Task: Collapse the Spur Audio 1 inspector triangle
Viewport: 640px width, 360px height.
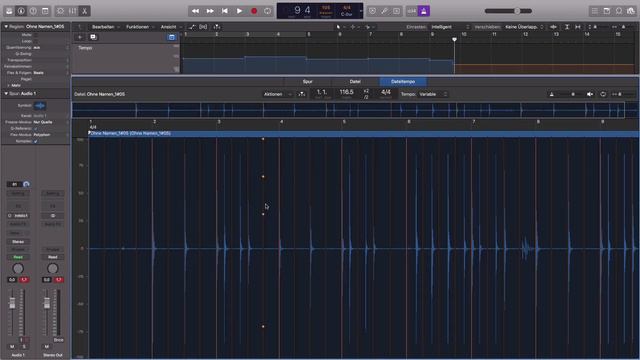Action: 6,93
